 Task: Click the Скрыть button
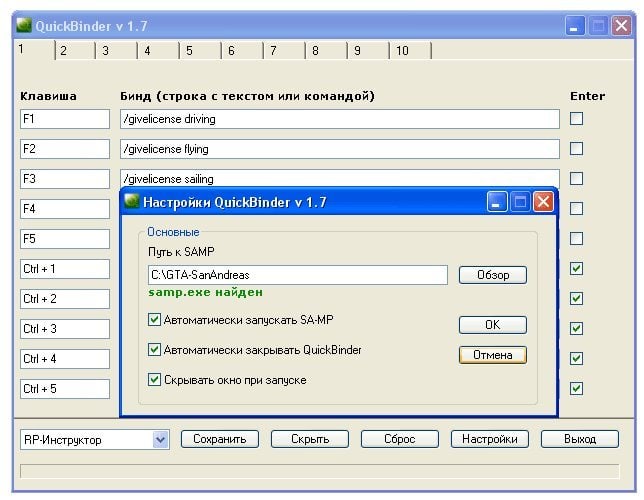(x=310, y=439)
